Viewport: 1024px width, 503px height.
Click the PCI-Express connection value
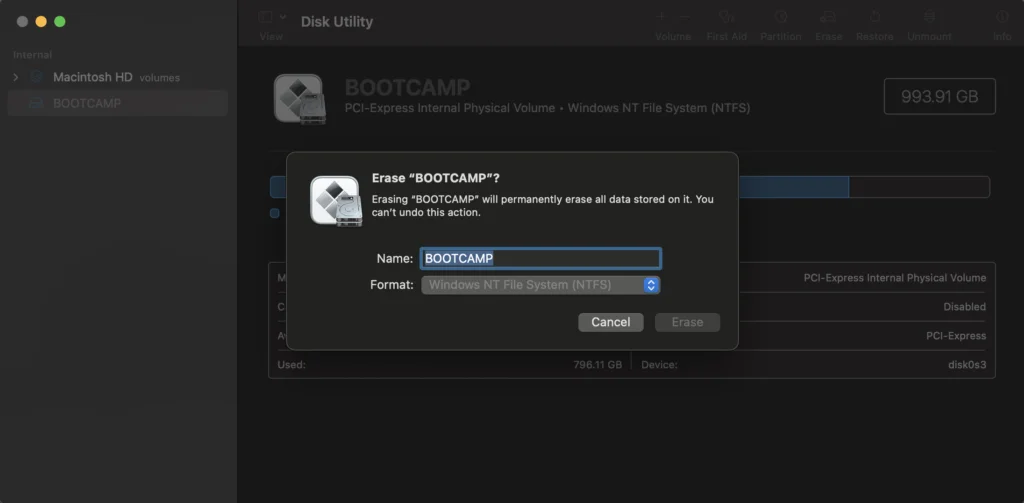956,336
